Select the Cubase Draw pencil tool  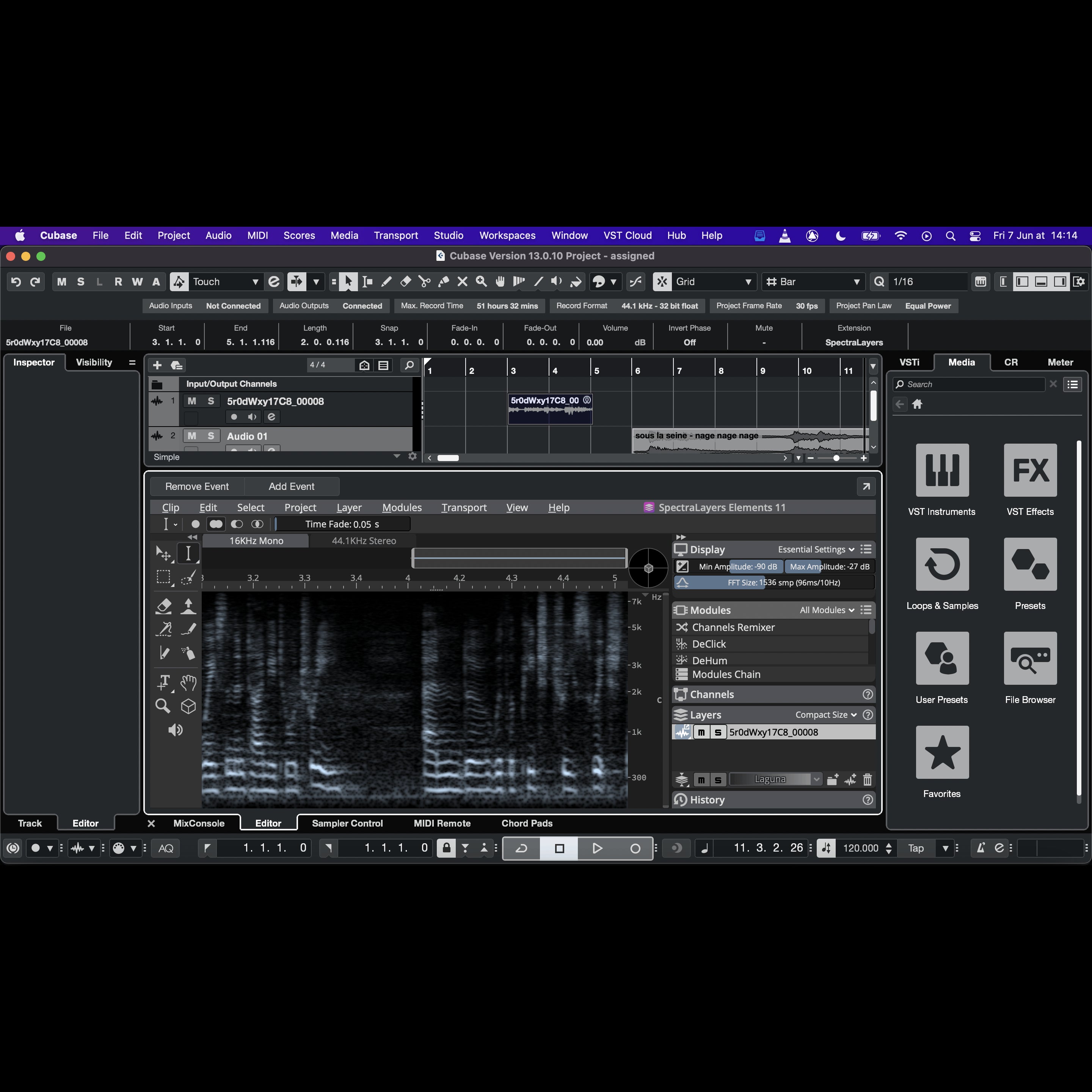pyautogui.click(x=387, y=281)
